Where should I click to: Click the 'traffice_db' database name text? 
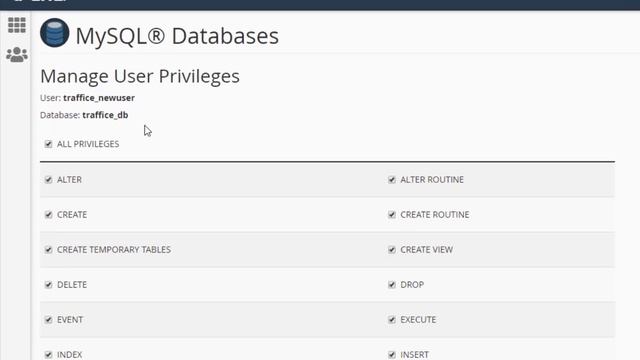tap(105, 115)
